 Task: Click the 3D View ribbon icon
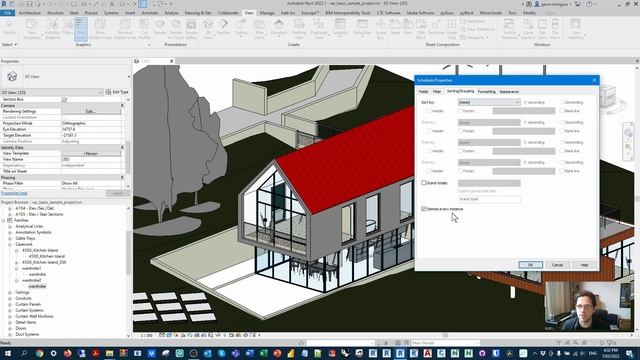208,29
